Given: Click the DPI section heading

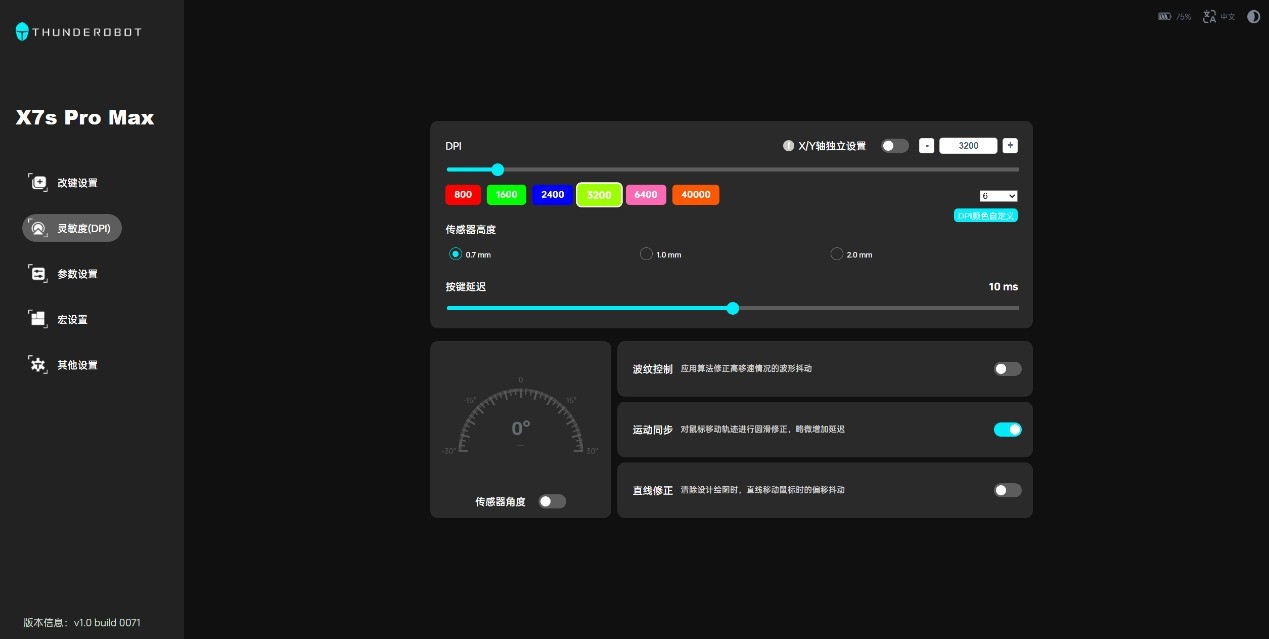Looking at the screenshot, I should click(454, 146).
